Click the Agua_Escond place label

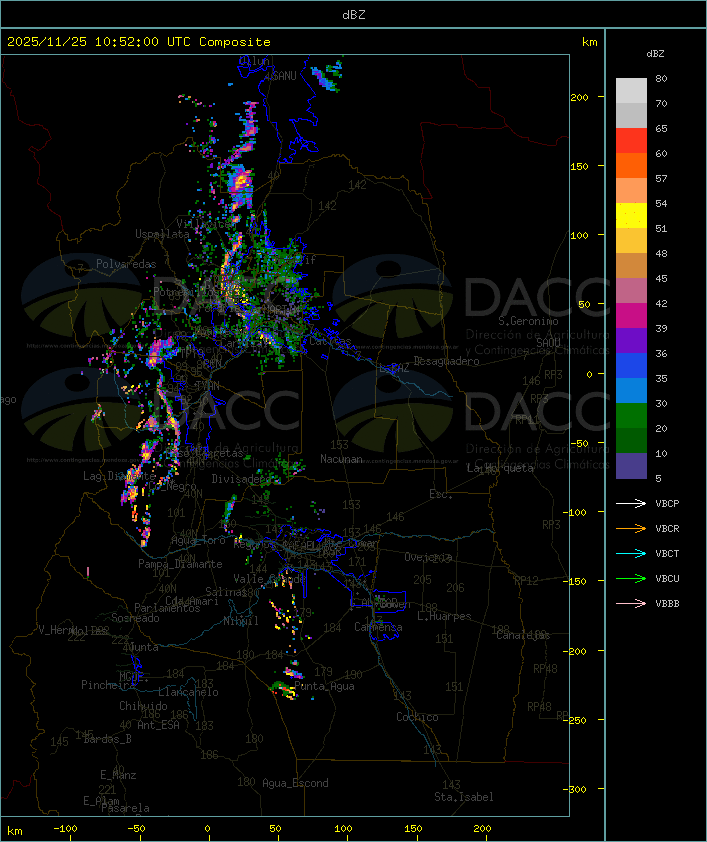(x=295, y=783)
